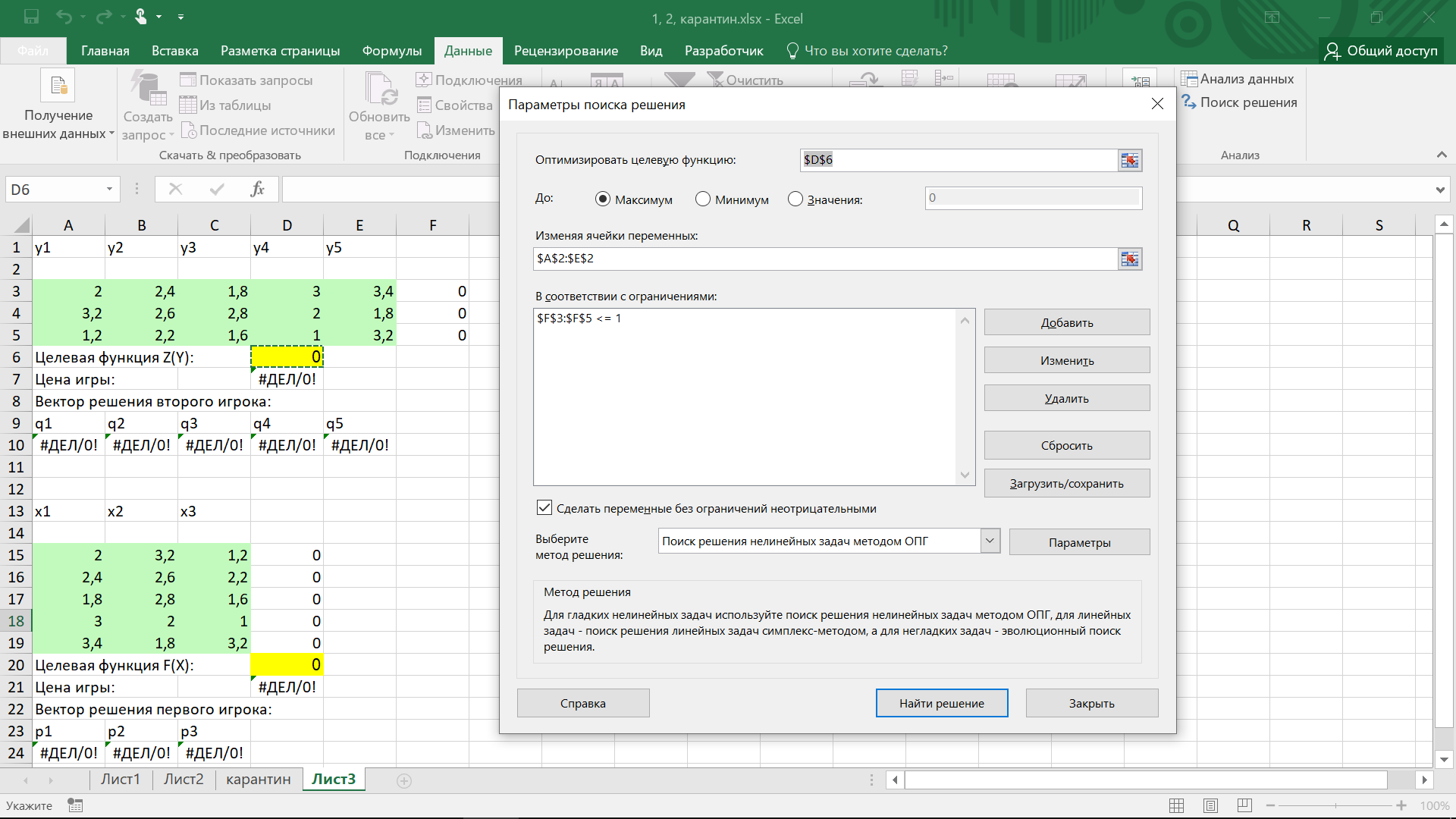
Task: Expand the formula bar chevron
Action: (1440, 190)
